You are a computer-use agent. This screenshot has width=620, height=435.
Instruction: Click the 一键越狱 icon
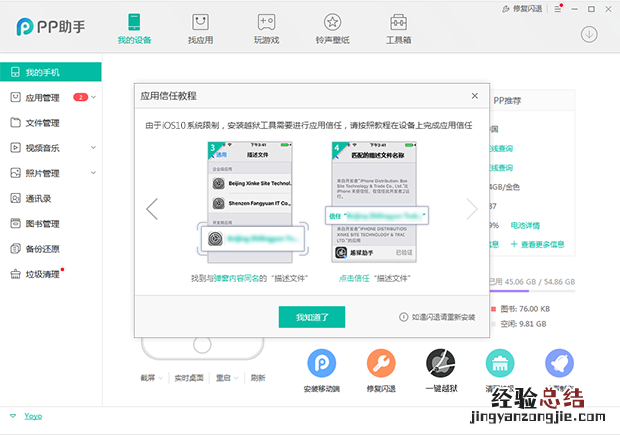440,363
